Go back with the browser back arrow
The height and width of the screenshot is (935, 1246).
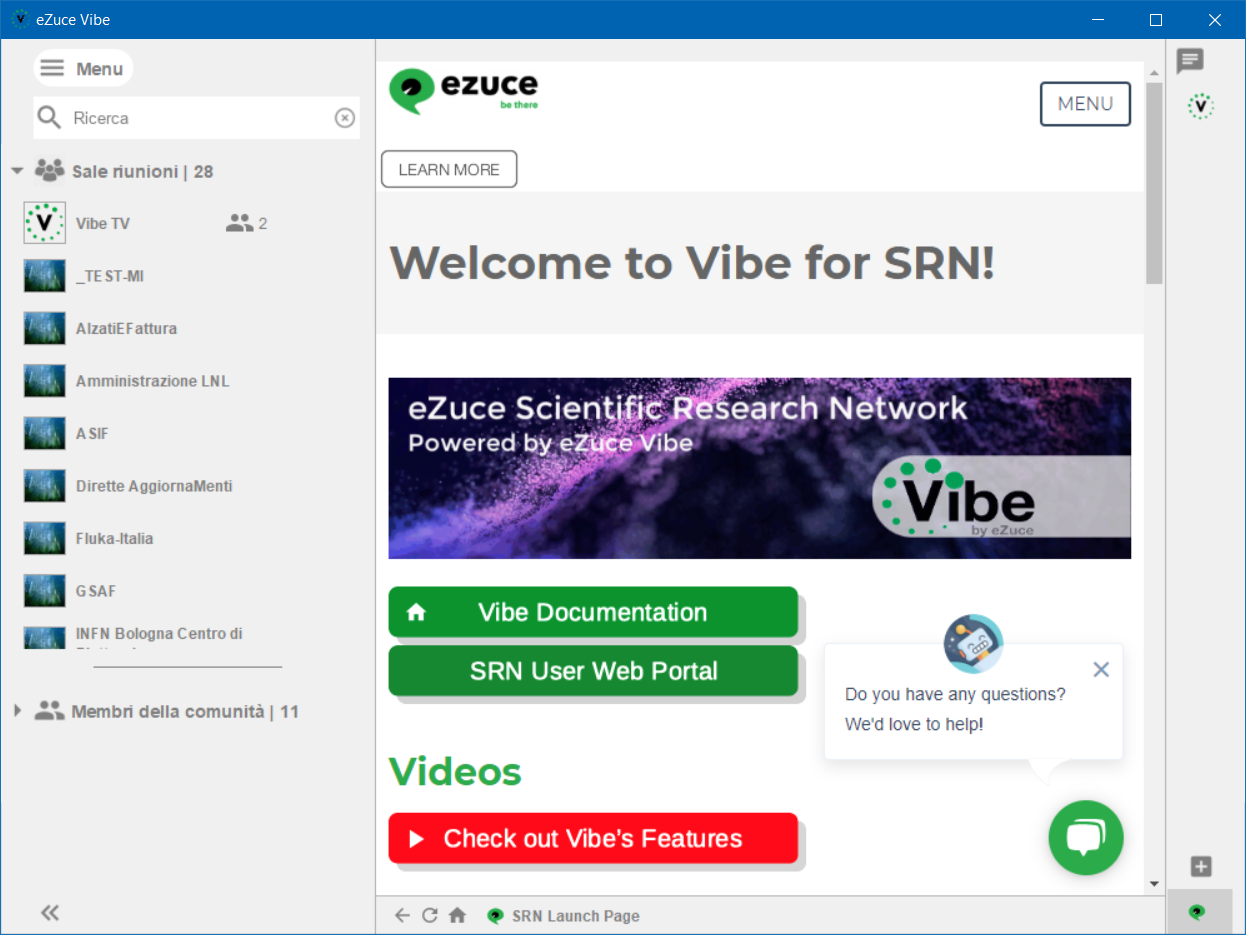click(402, 915)
